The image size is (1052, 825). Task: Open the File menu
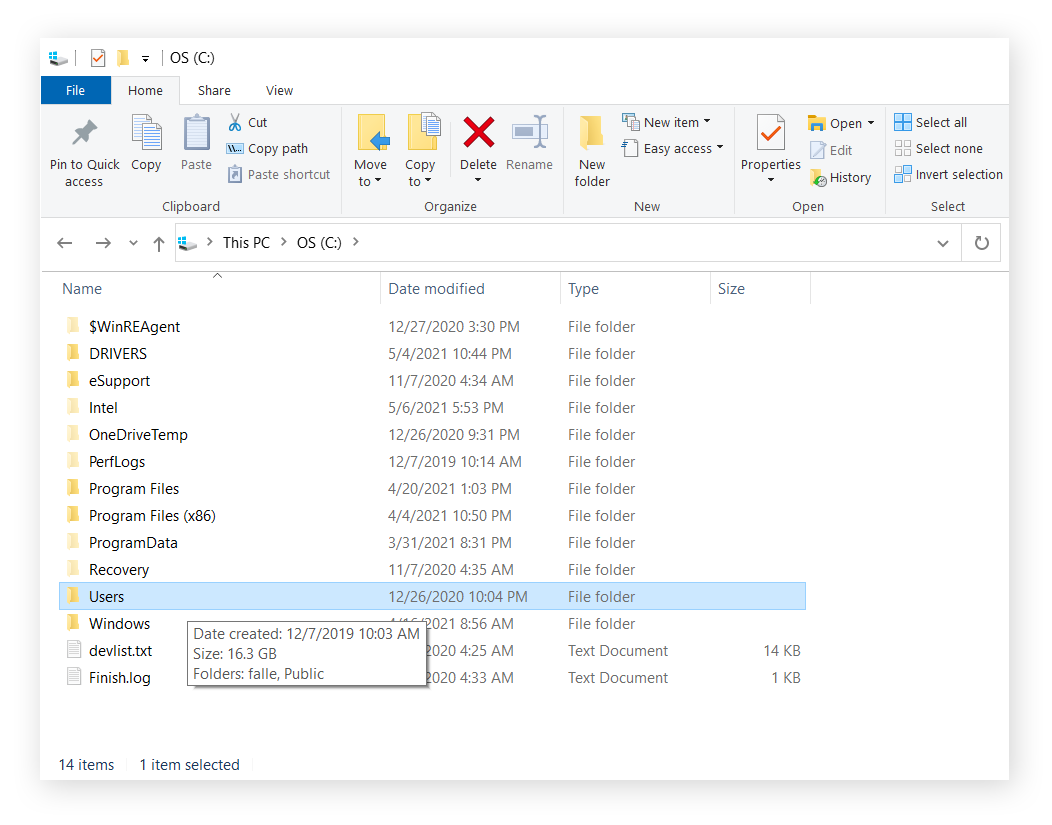[75, 90]
